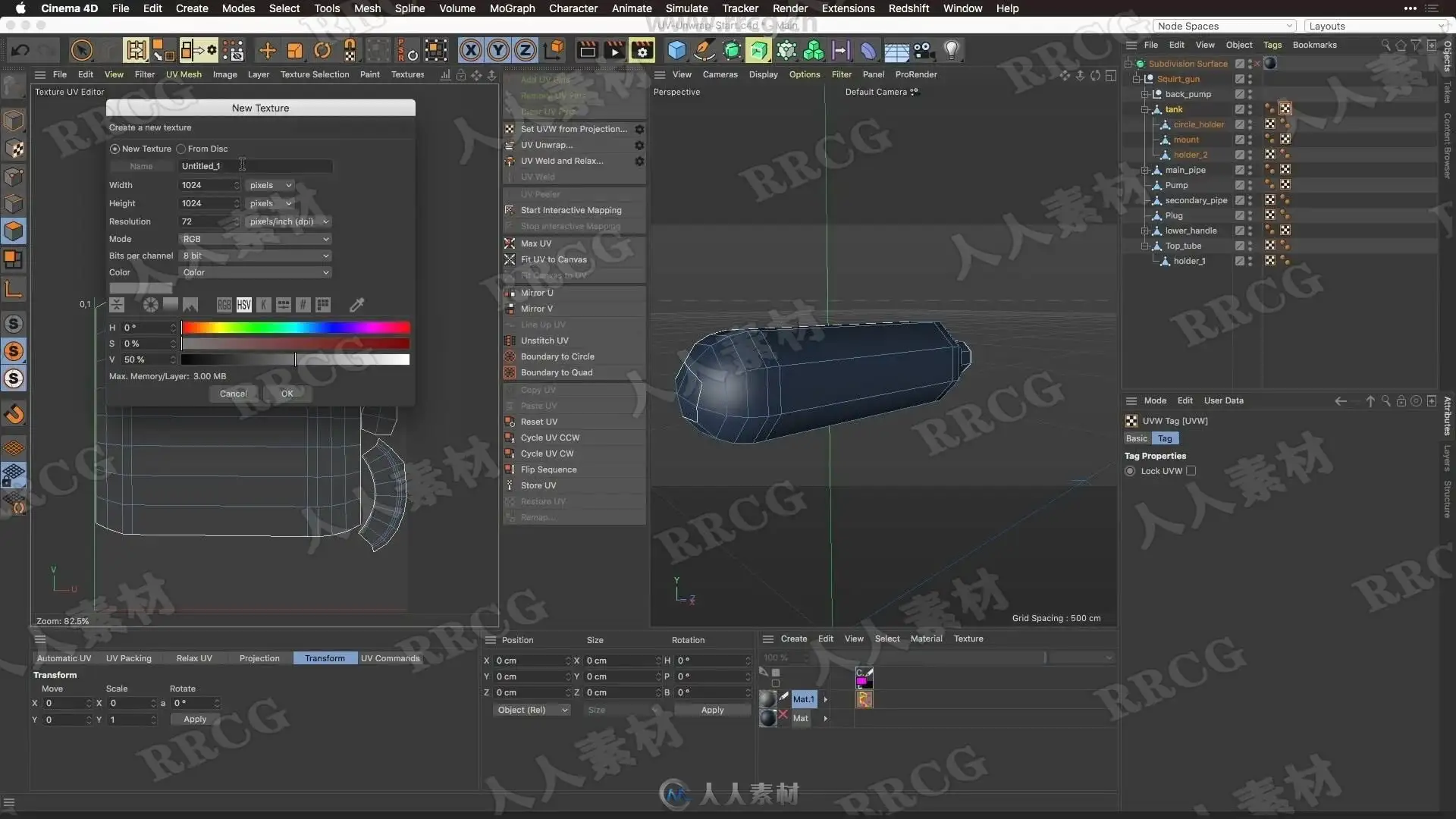Click the texture Name input field
Screen dimensions: 1456x819
[256, 166]
